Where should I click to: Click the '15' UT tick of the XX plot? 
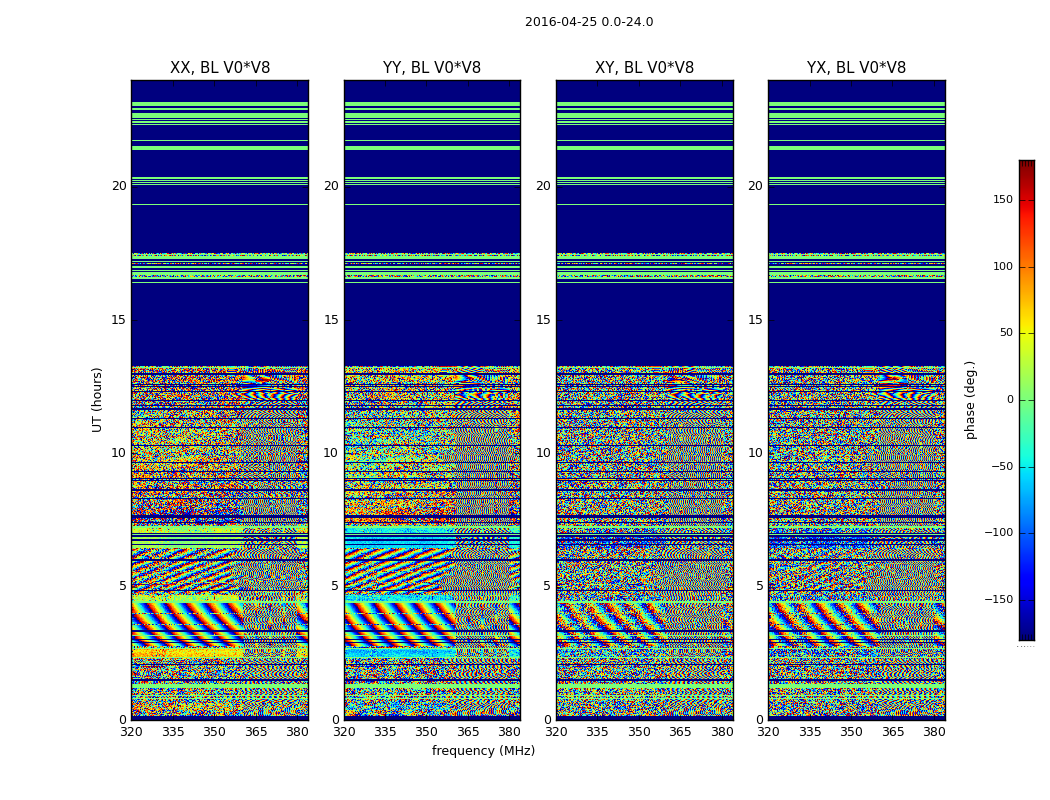pyautogui.click(x=119, y=320)
